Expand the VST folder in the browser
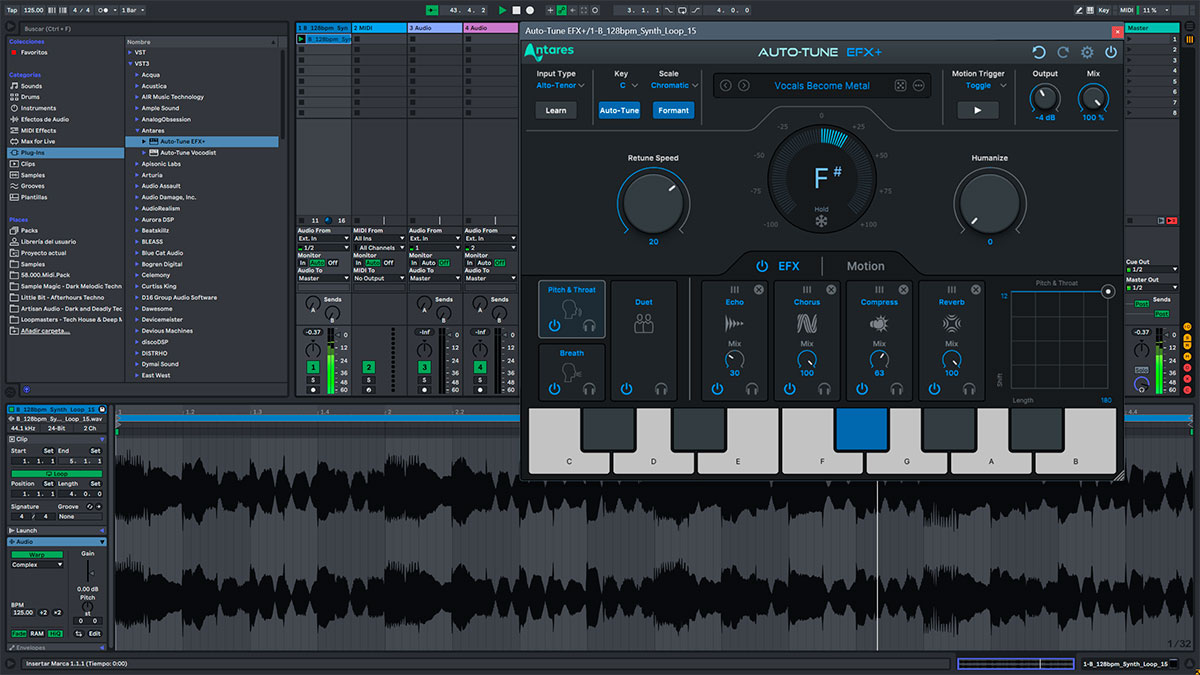1200x675 pixels. (x=131, y=53)
